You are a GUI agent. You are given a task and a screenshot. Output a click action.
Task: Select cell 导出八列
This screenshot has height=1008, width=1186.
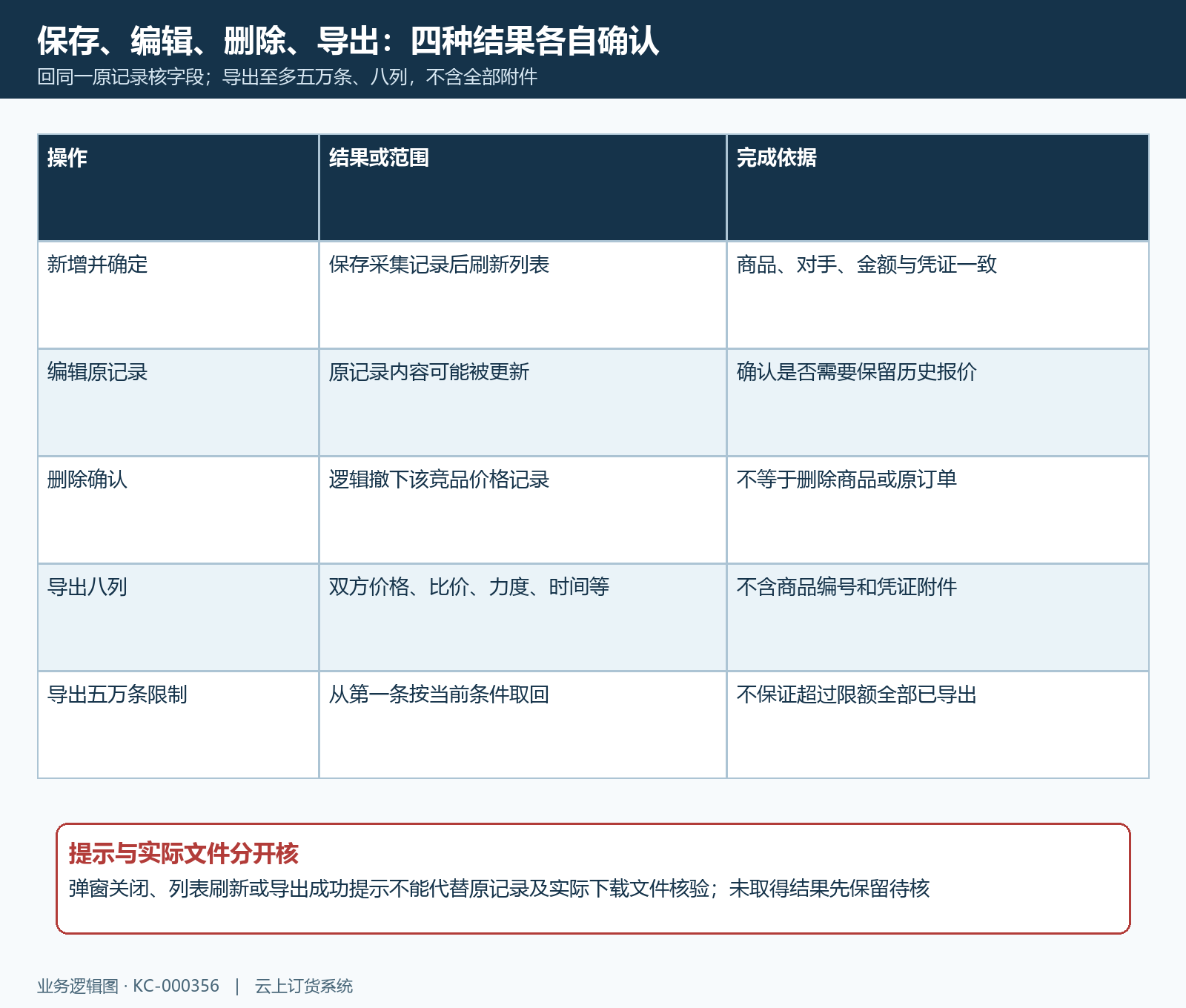pos(178,617)
